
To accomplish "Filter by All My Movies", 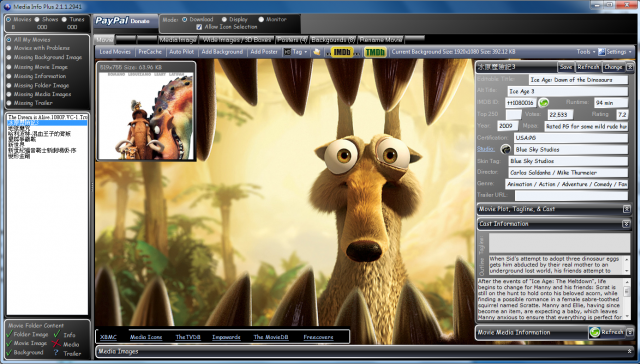I will pos(9,40).
